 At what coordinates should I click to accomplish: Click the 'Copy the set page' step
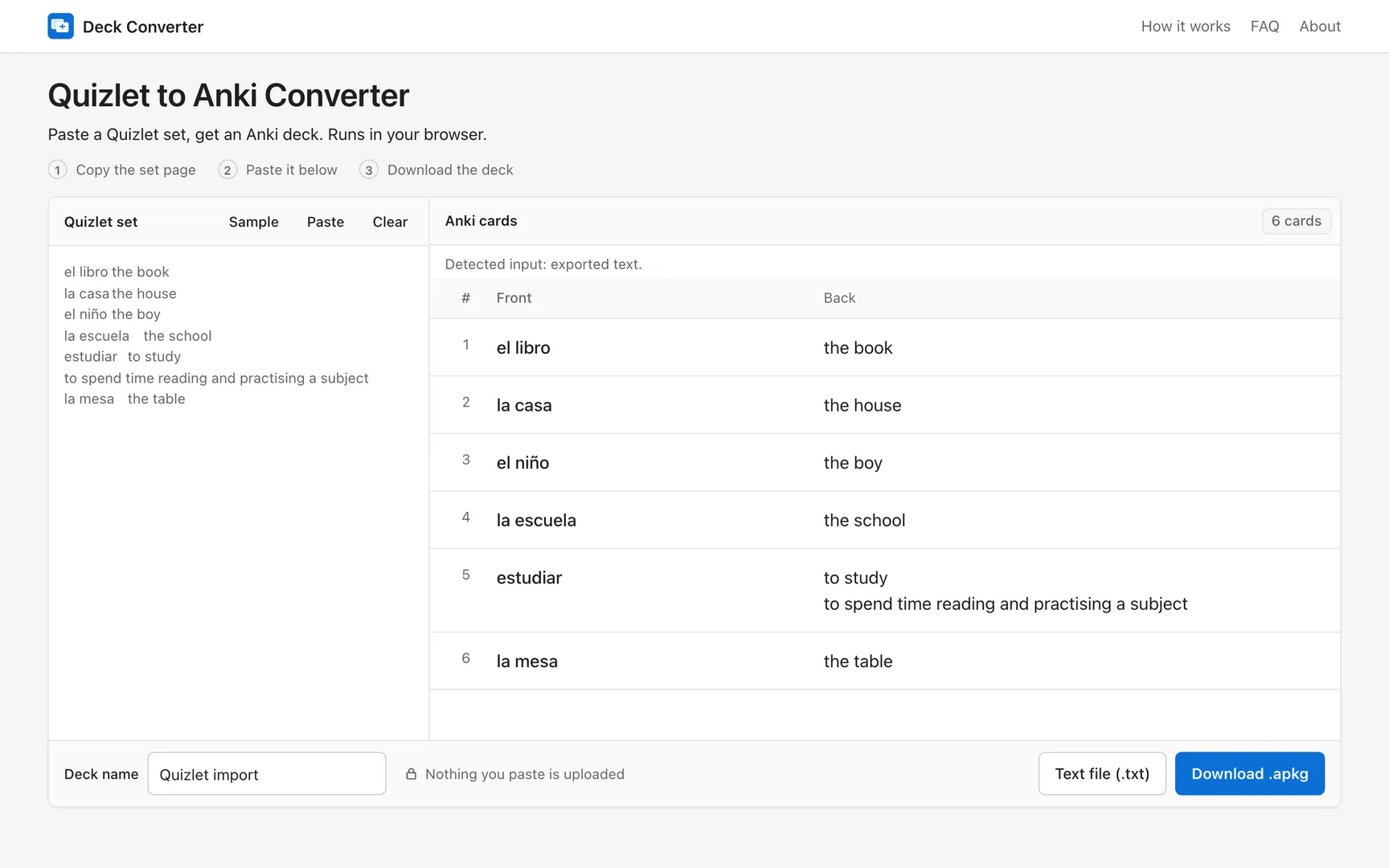click(x=122, y=170)
